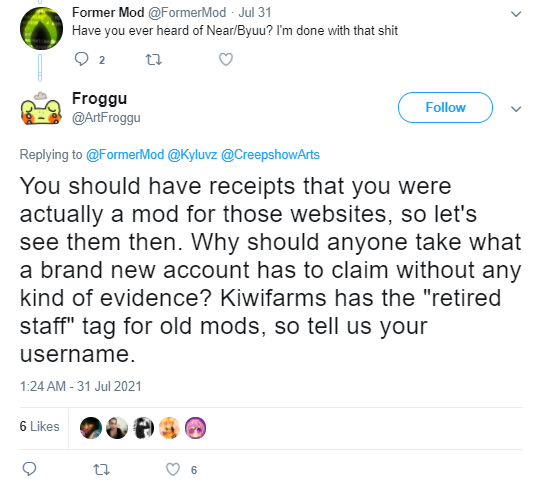Open first liker's dark avatar
This screenshot has height=493, width=548.
[91, 428]
